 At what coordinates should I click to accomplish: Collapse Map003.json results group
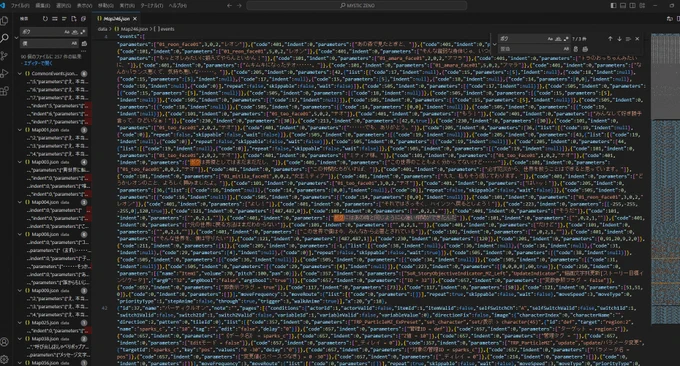pos(20,162)
